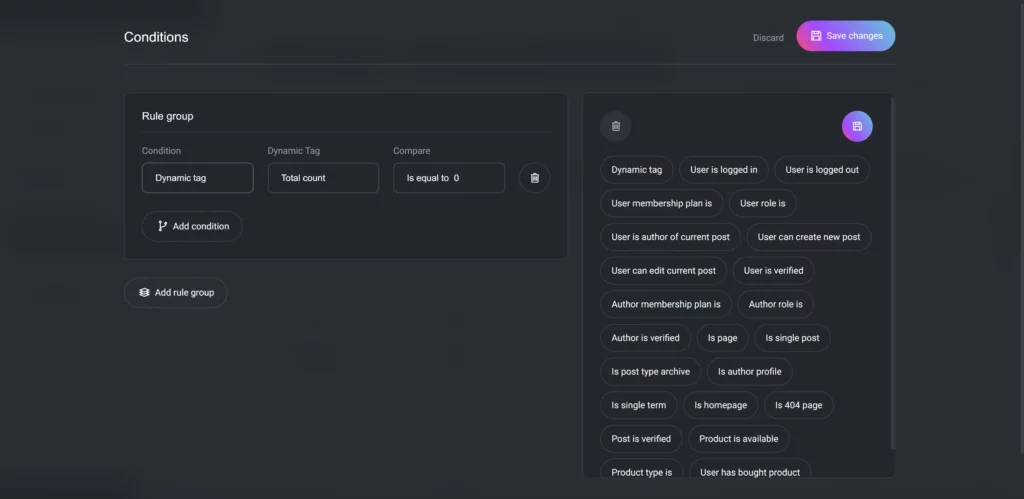Viewport: 1024px width, 499px height.
Task: Pick Product is available condition
Action: click(x=739, y=439)
